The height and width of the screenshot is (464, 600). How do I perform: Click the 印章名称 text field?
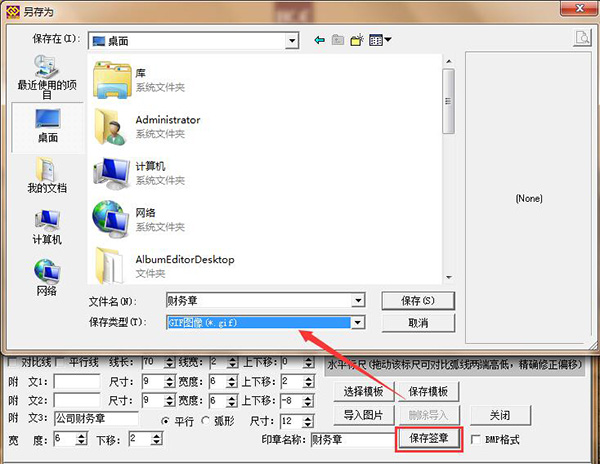pyautogui.click(x=351, y=439)
